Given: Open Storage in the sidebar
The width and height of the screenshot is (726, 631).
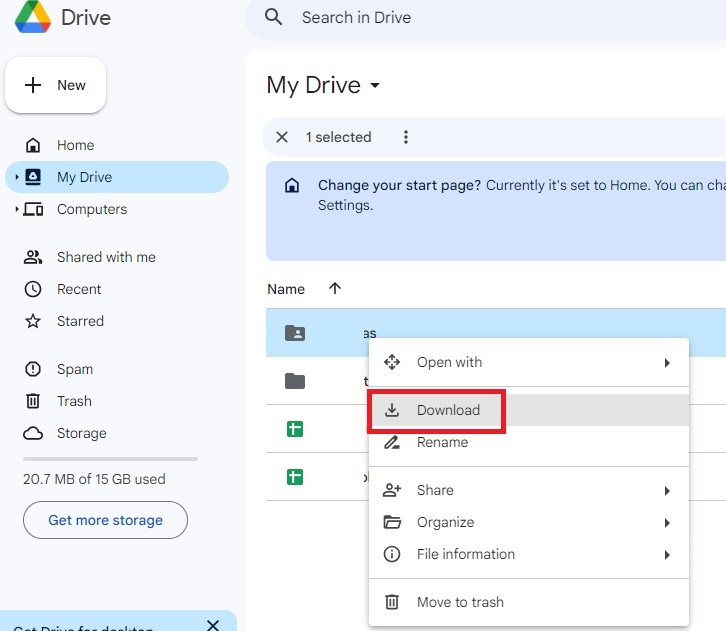Looking at the screenshot, I should pyautogui.click(x=117, y=433).
